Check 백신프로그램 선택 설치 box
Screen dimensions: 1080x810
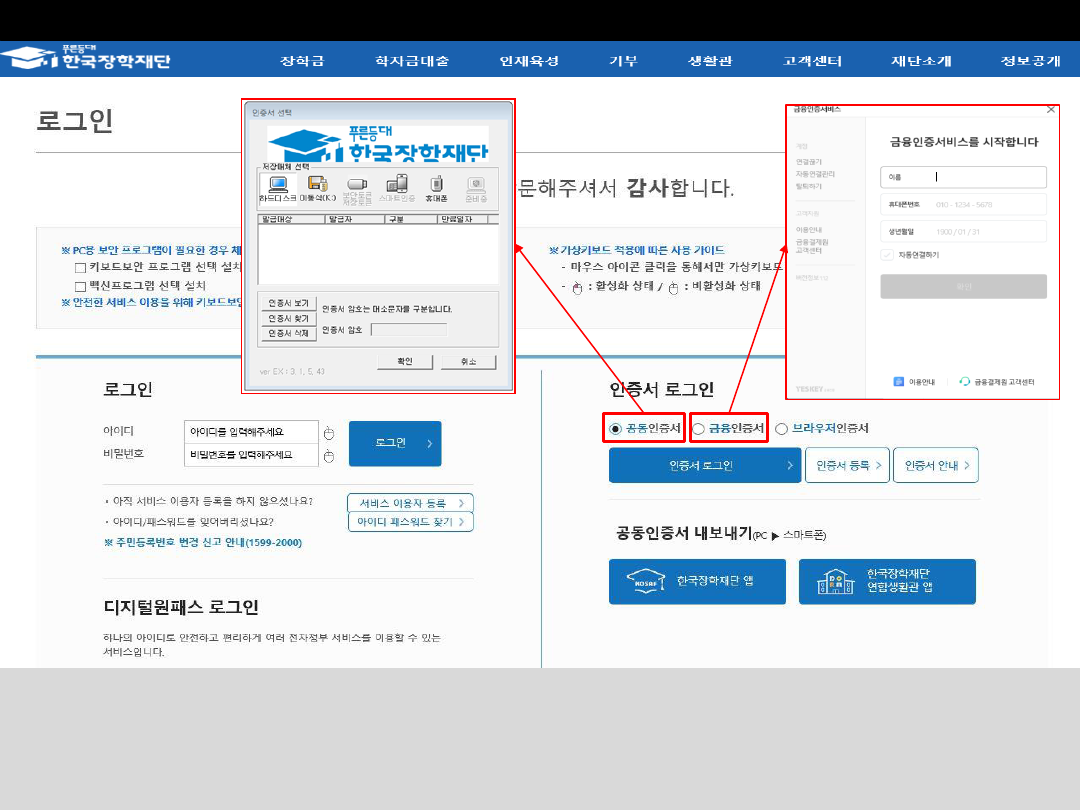(80, 286)
